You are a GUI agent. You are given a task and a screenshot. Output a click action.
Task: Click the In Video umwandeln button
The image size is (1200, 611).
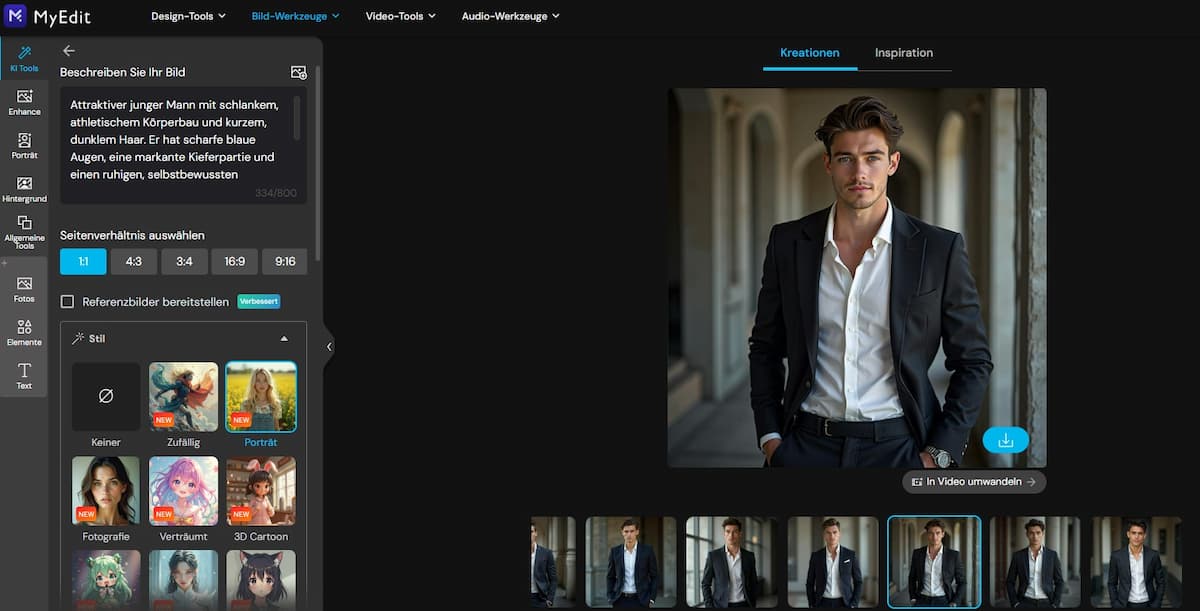coord(974,482)
